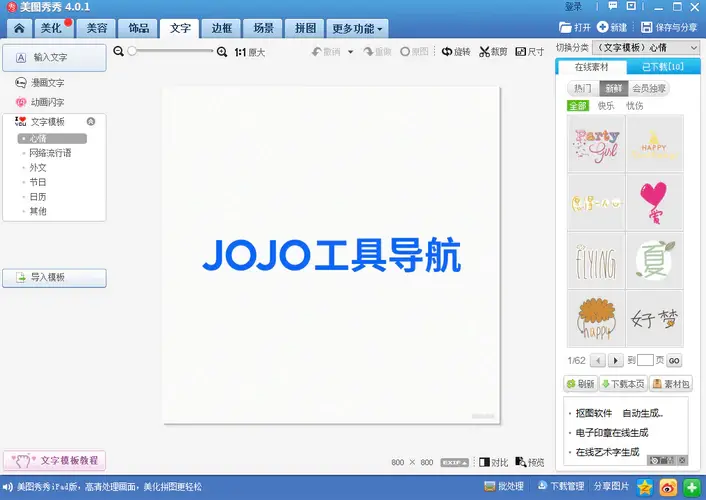Pick the FLYING text template
The height and width of the screenshot is (500, 706).
(x=596, y=260)
